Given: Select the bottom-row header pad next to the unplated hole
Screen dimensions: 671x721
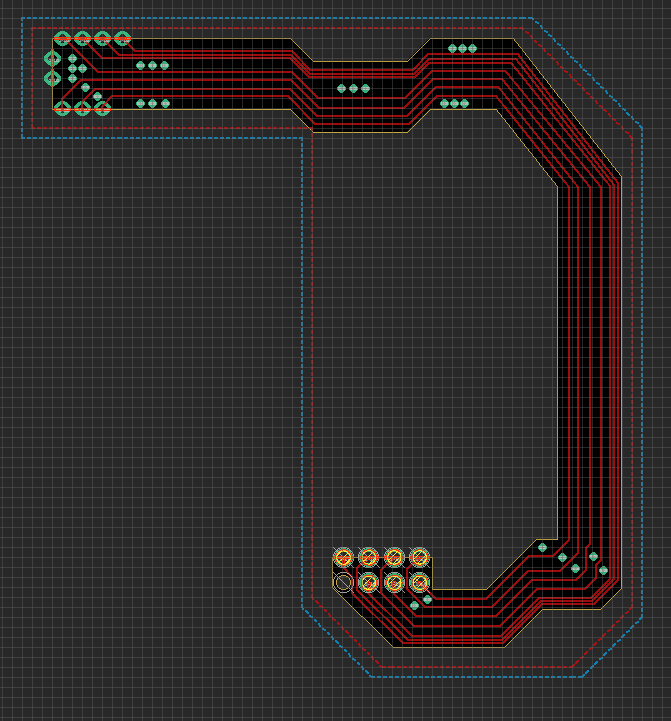Looking at the screenshot, I should [x=368, y=583].
